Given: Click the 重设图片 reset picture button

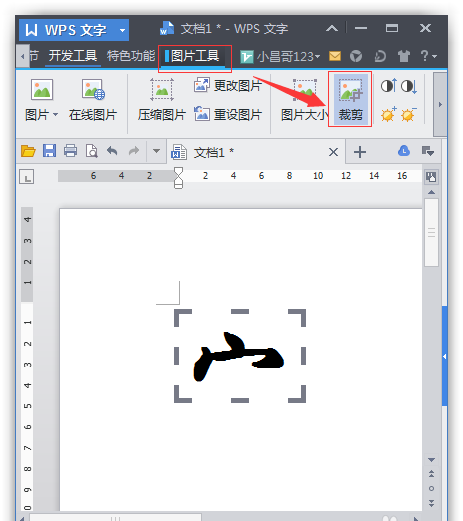Looking at the screenshot, I should pos(228,114).
